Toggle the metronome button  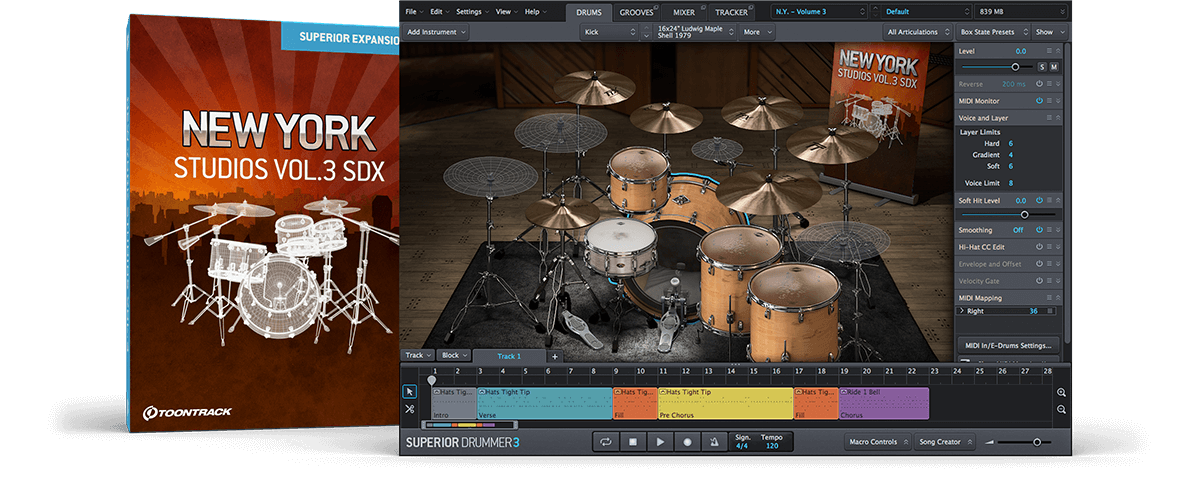[714, 441]
